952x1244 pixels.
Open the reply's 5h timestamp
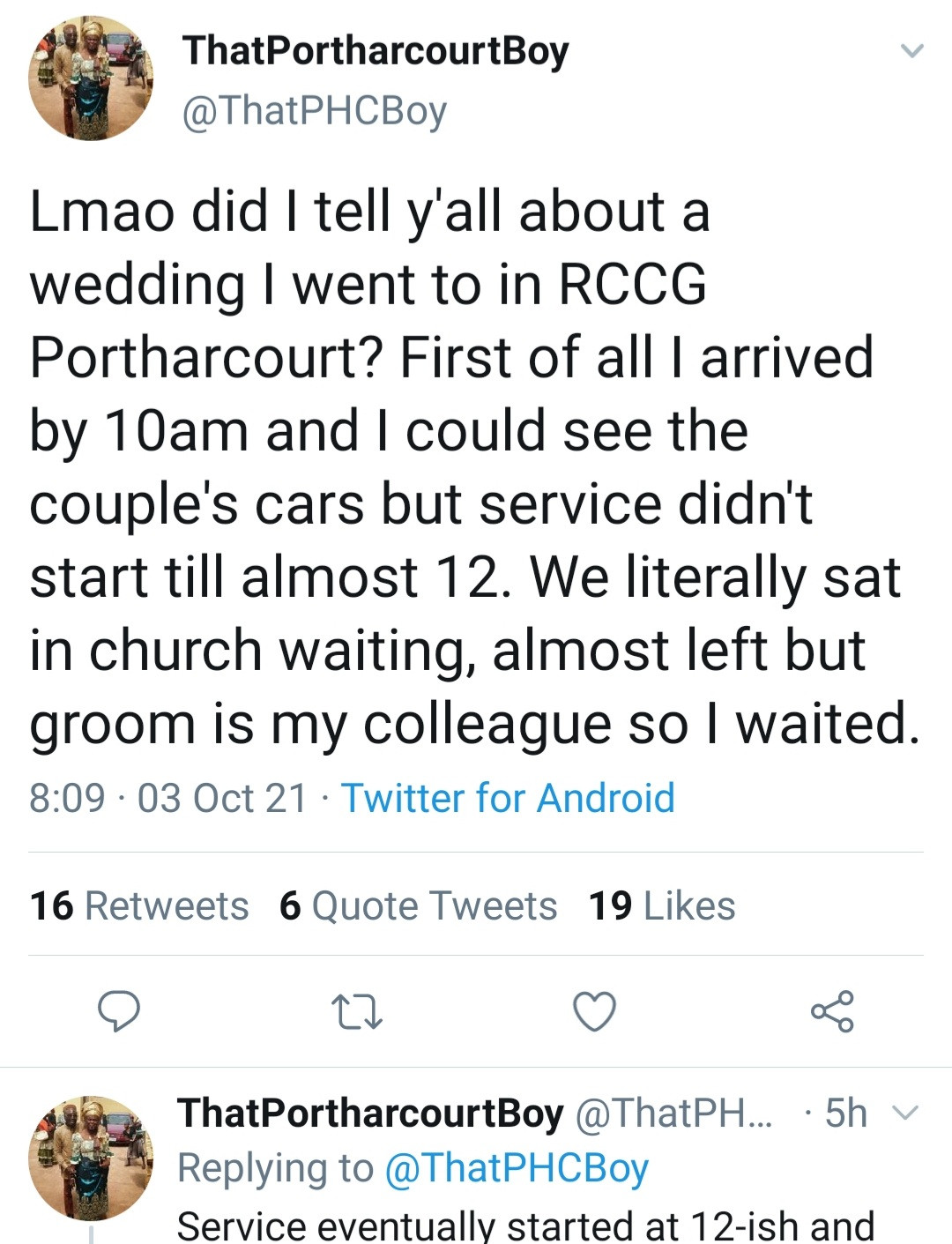tap(846, 1113)
